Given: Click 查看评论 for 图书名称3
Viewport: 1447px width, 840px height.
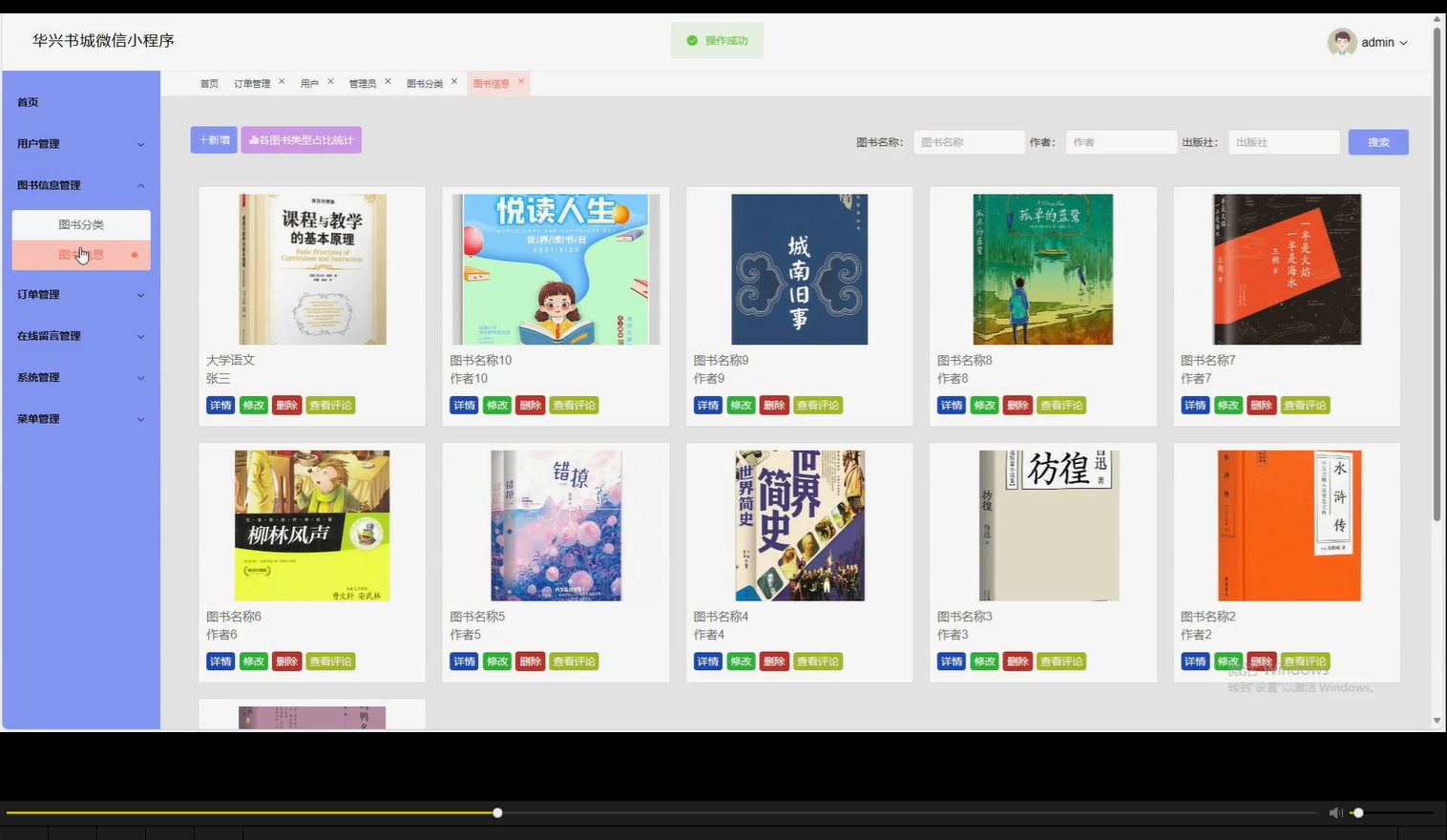Looking at the screenshot, I should click(x=1061, y=661).
